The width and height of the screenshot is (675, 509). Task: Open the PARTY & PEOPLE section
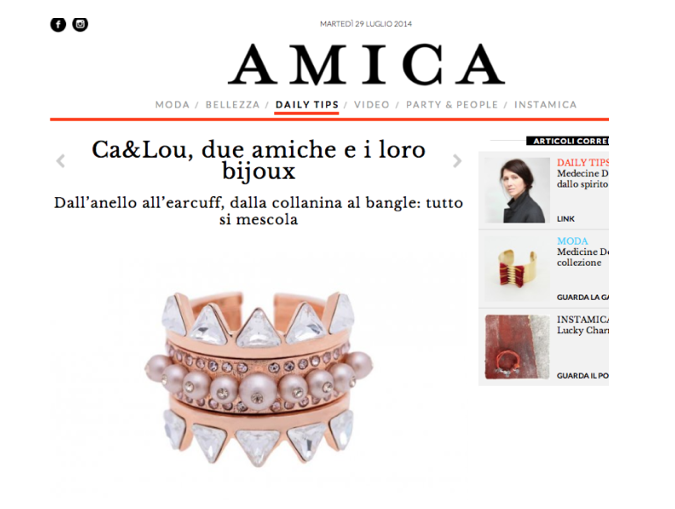pos(452,105)
